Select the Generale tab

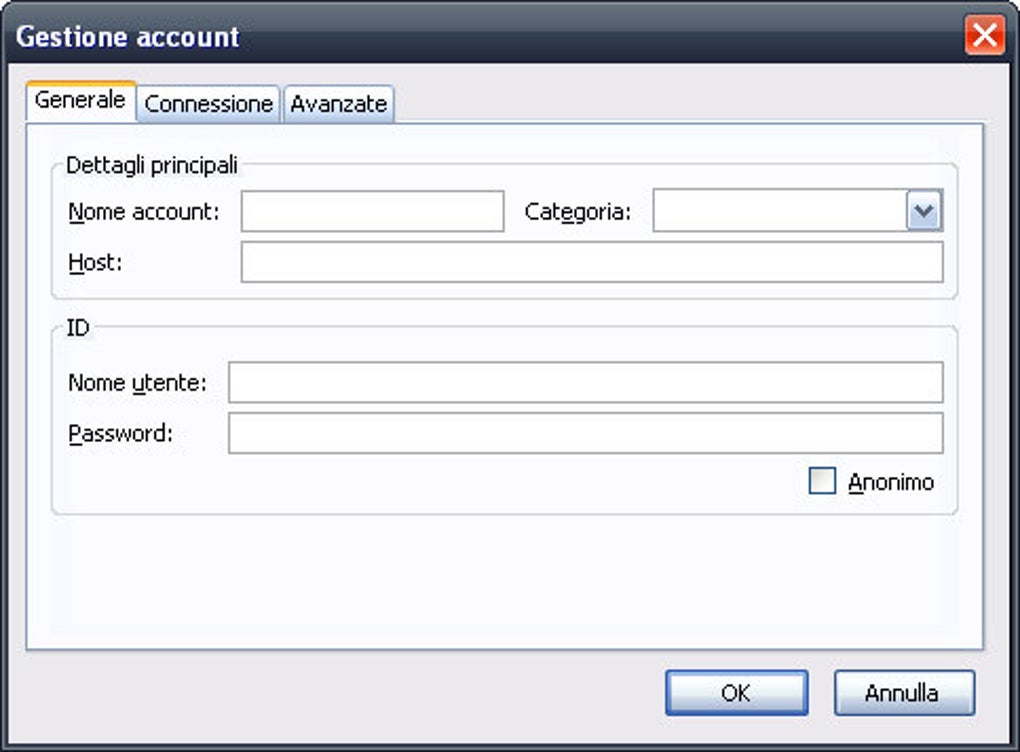click(80, 100)
